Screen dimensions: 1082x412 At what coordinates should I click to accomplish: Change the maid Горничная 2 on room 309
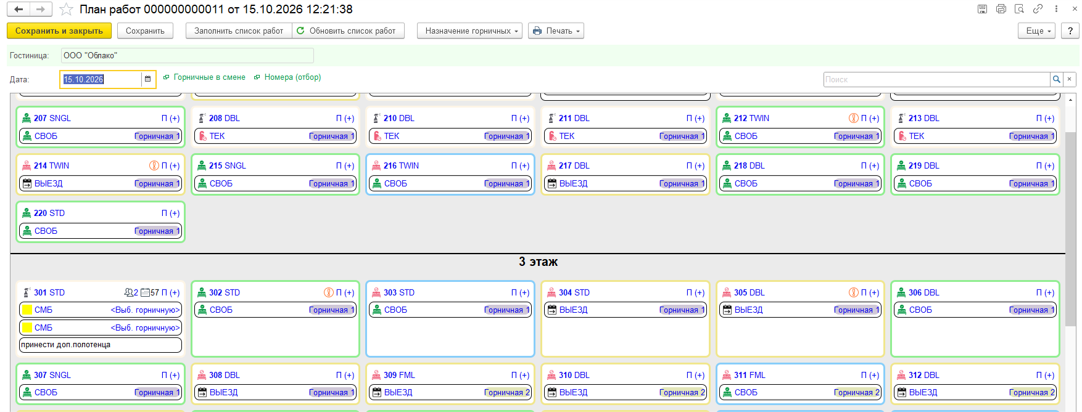506,393
